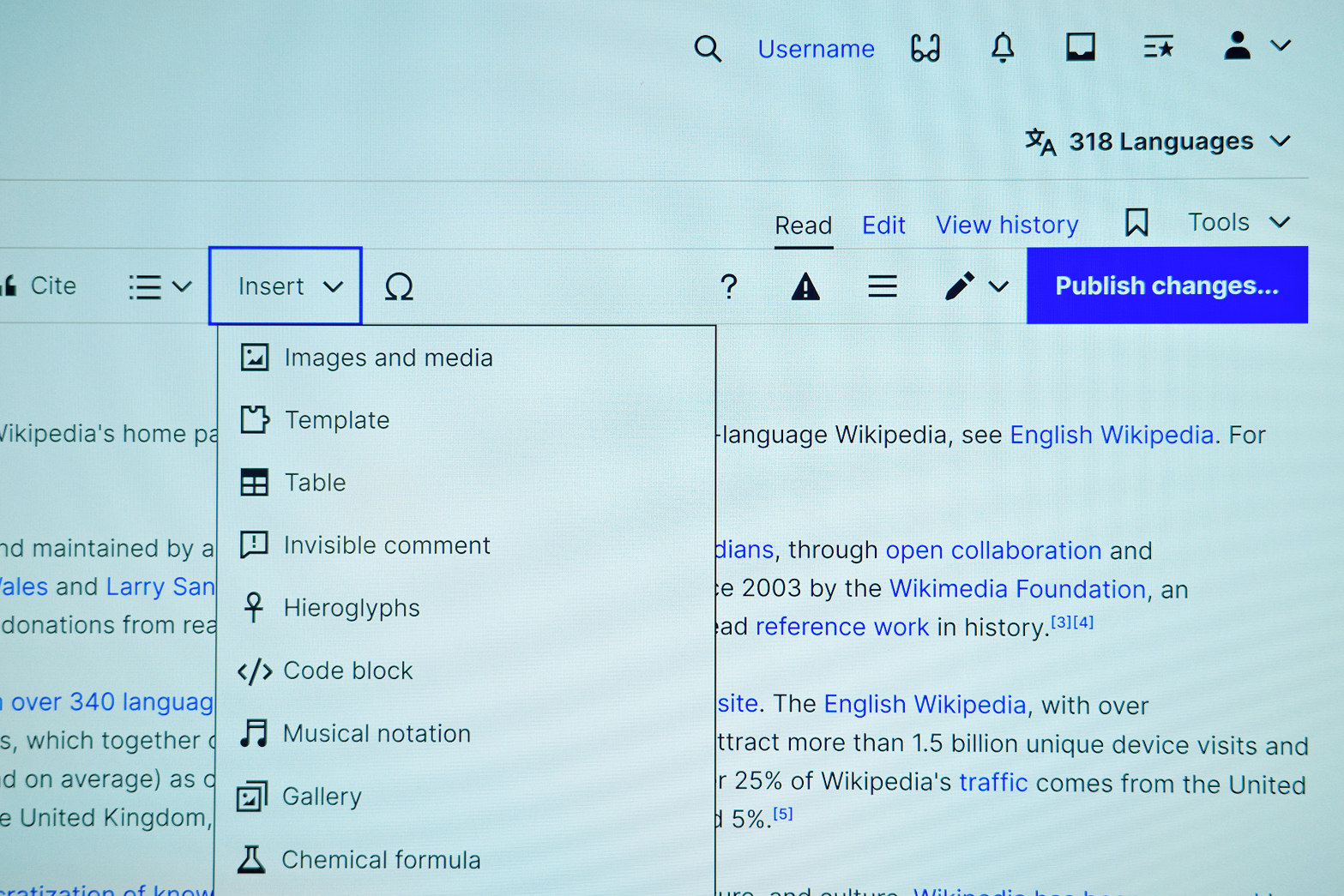Open the notices tray icon
This screenshot has width=1344, height=896.
(1080, 47)
